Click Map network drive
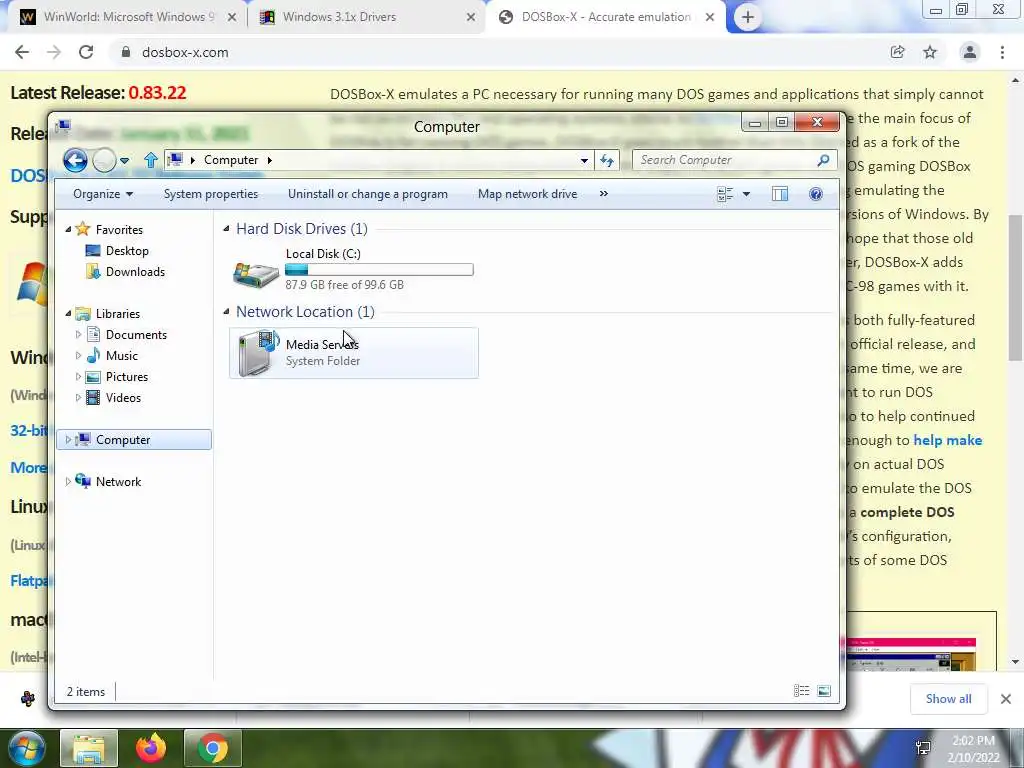Screen dimensions: 1024x768 [x=528, y=194]
